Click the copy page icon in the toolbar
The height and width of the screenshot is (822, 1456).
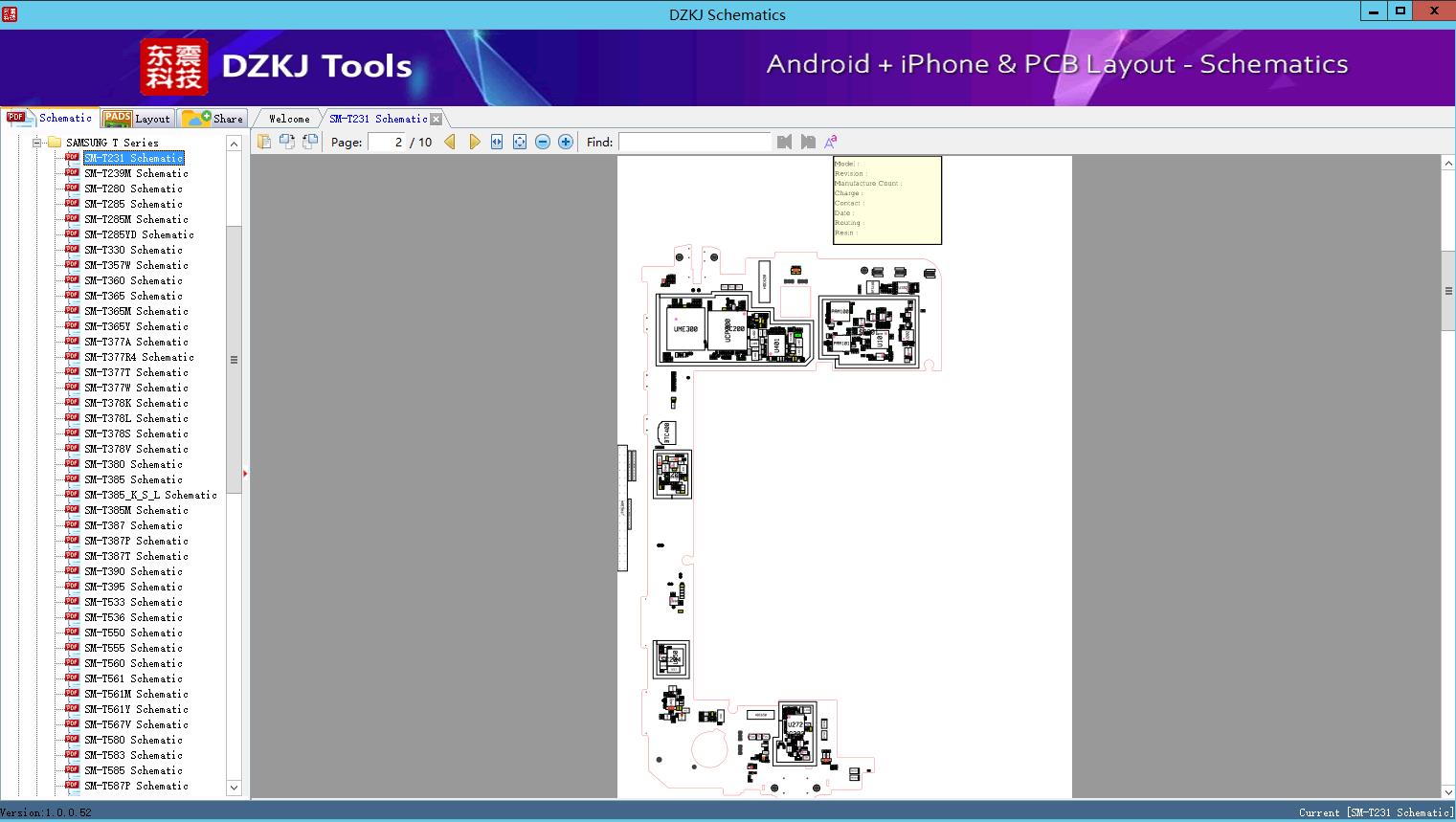tap(264, 142)
